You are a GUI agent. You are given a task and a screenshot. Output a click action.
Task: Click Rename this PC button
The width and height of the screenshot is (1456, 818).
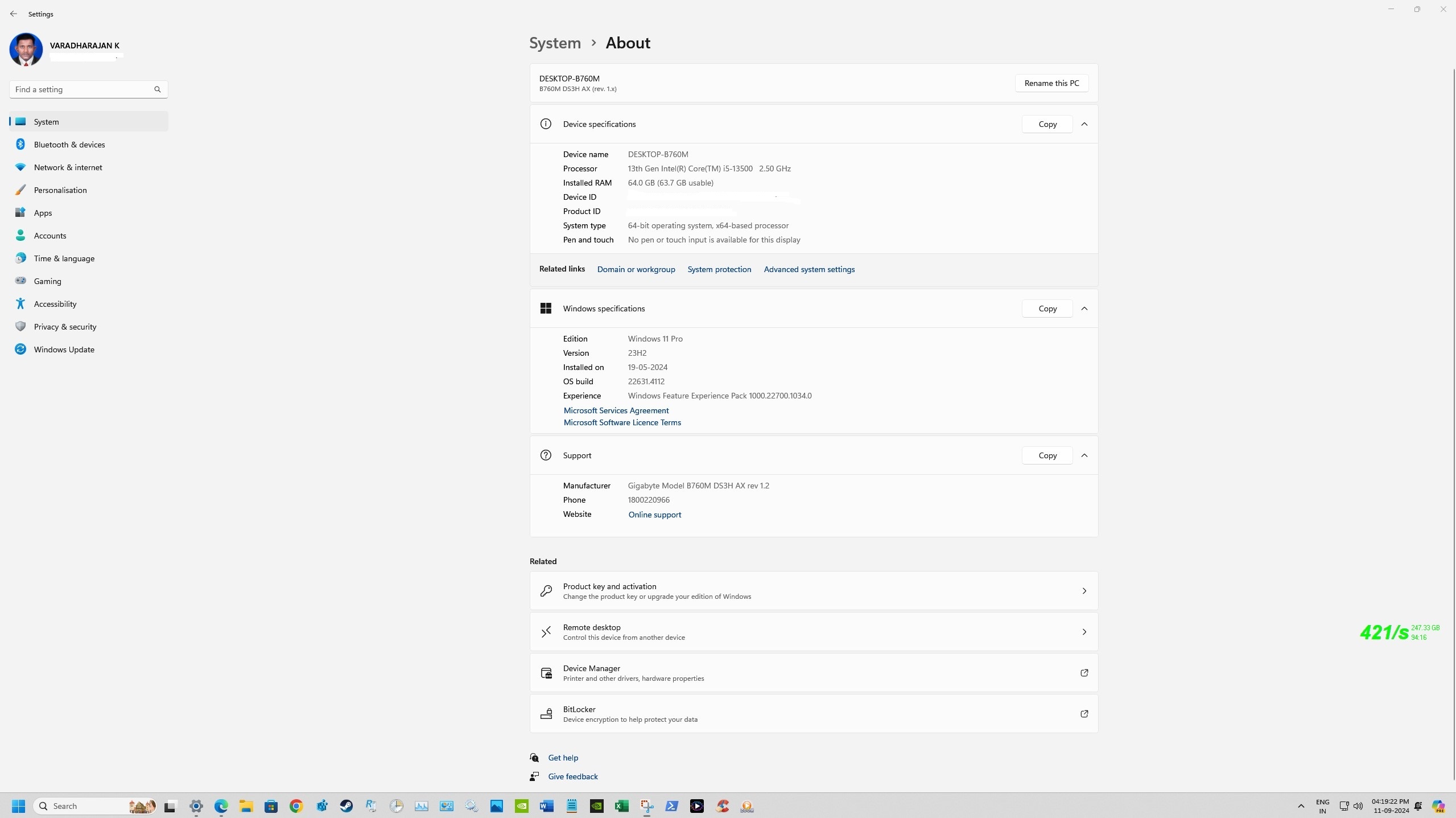click(x=1051, y=83)
